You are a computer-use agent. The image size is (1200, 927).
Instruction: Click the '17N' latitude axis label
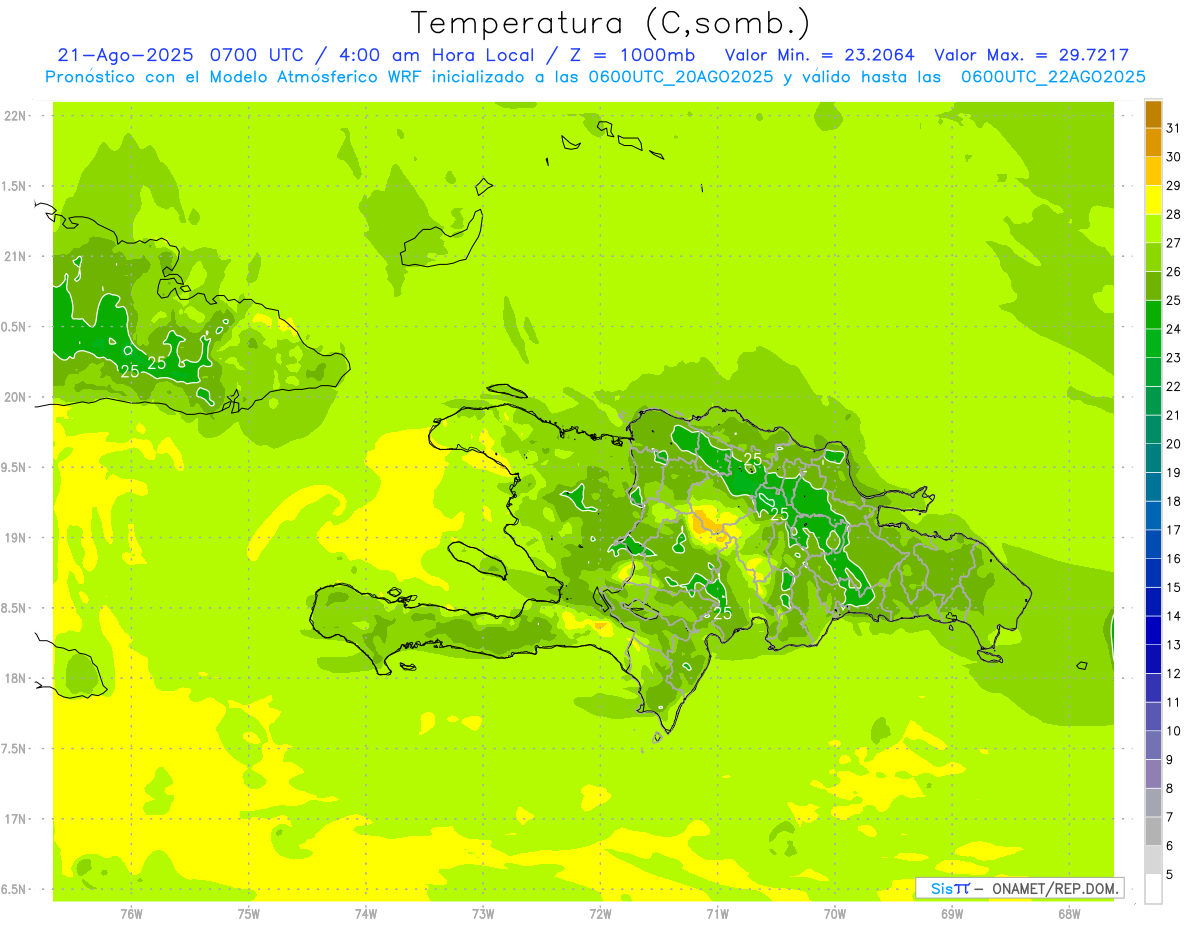pyautogui.click(x=16, y=820)
